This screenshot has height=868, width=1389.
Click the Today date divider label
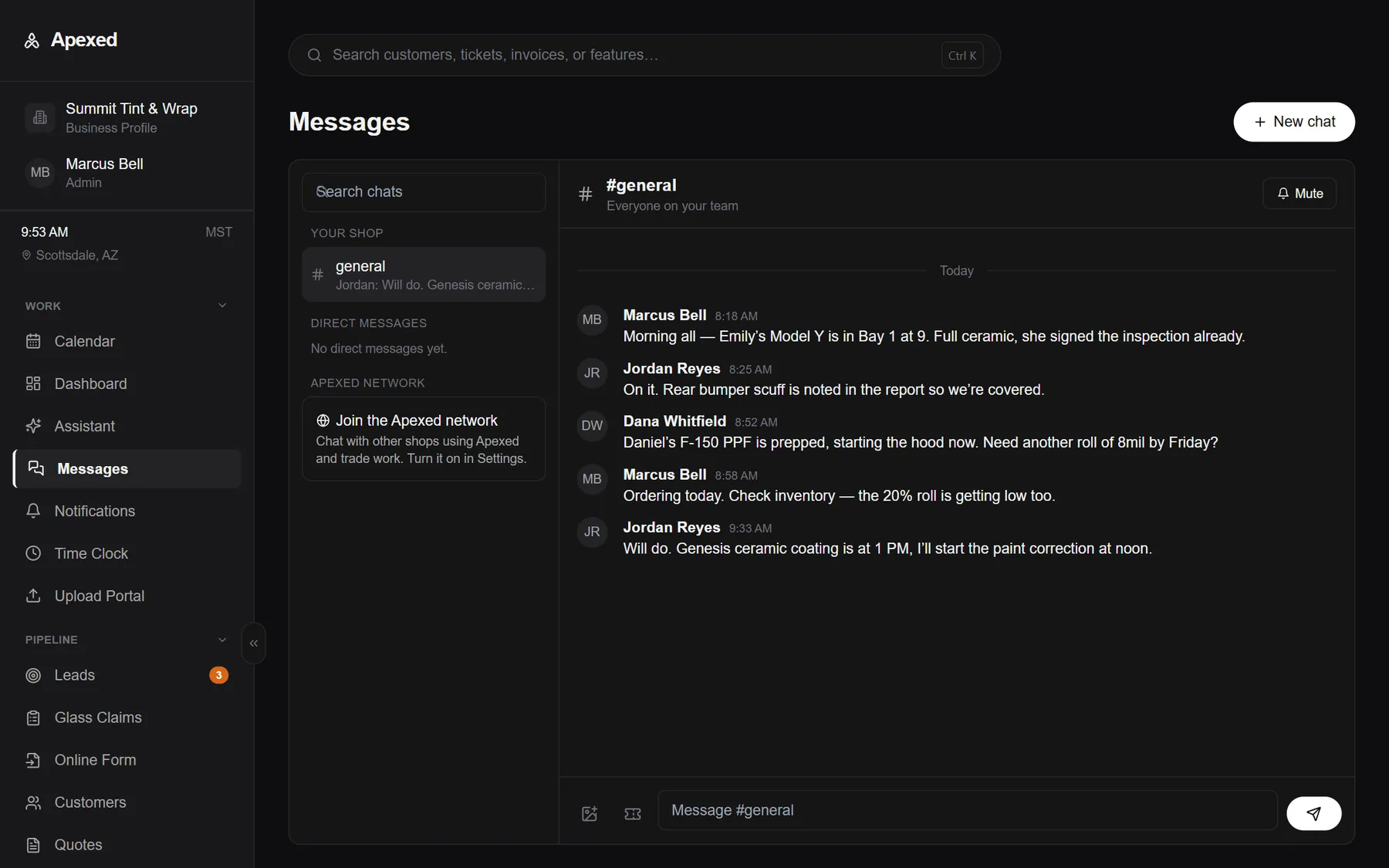(x=957, y=271)
